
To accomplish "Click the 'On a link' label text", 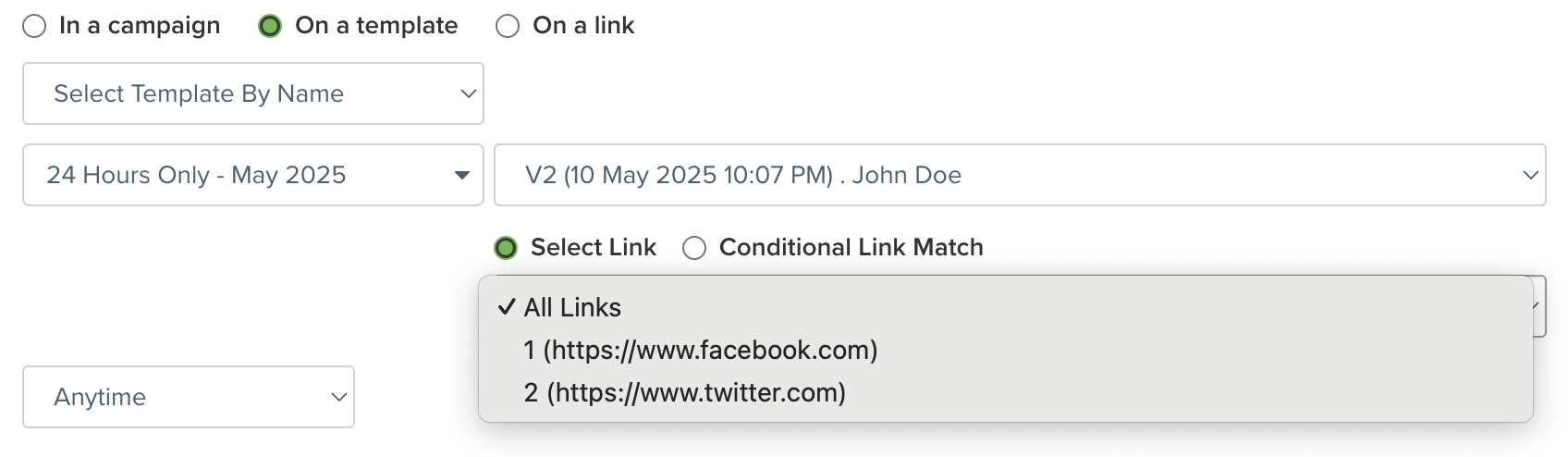I will pos(583,26).
